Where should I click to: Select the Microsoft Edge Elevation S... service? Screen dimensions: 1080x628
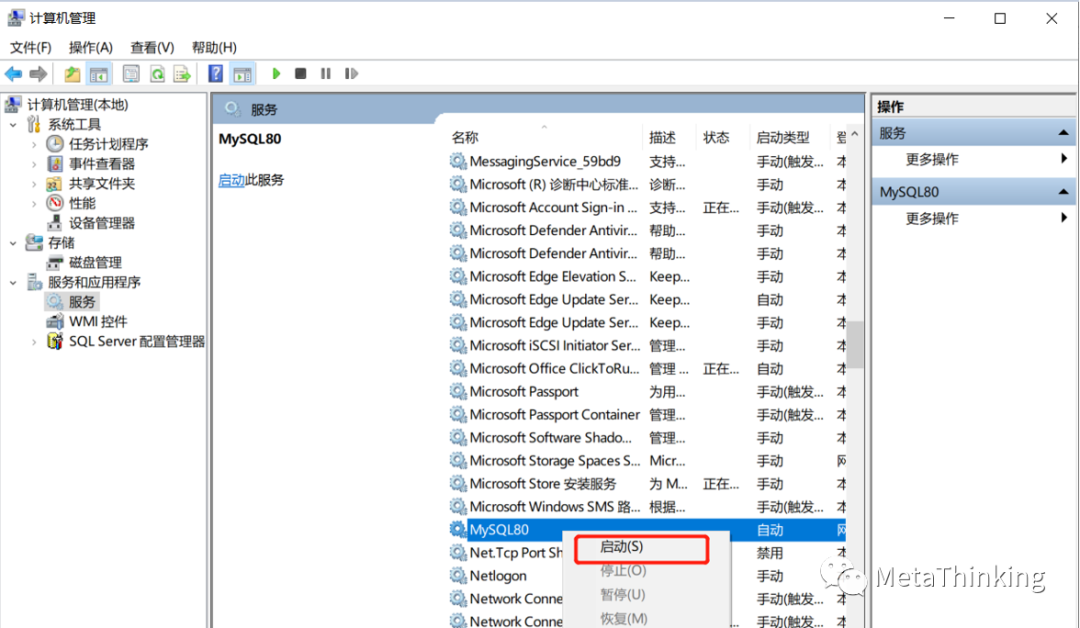646,276
